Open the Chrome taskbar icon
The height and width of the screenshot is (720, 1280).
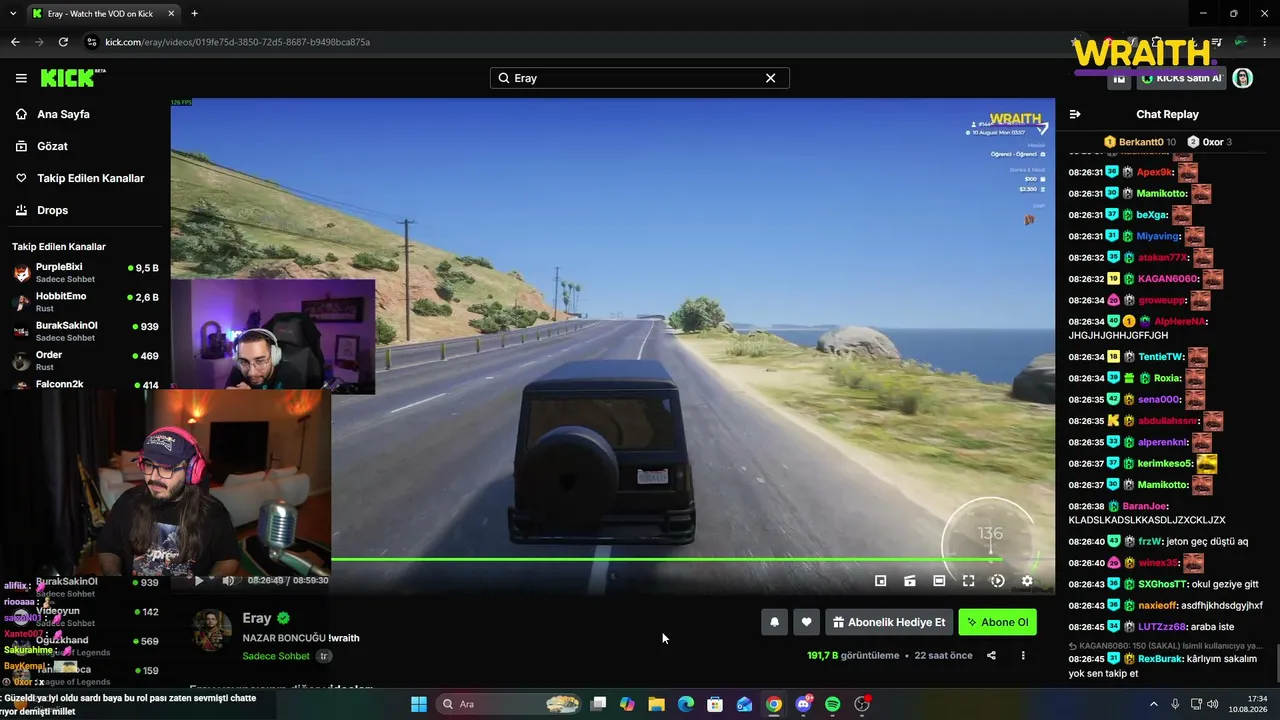773,704
